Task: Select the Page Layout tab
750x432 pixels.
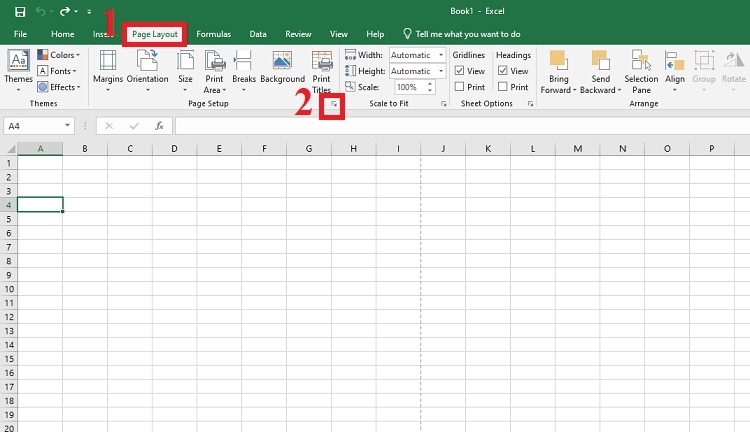Action: point(154,34)
